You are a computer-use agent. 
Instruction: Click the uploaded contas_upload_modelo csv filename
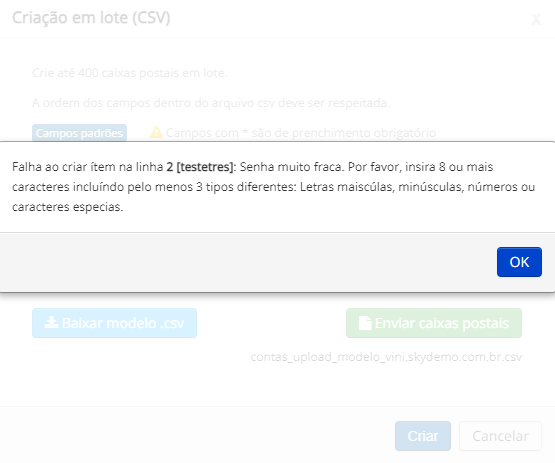(x=386, y=357)
